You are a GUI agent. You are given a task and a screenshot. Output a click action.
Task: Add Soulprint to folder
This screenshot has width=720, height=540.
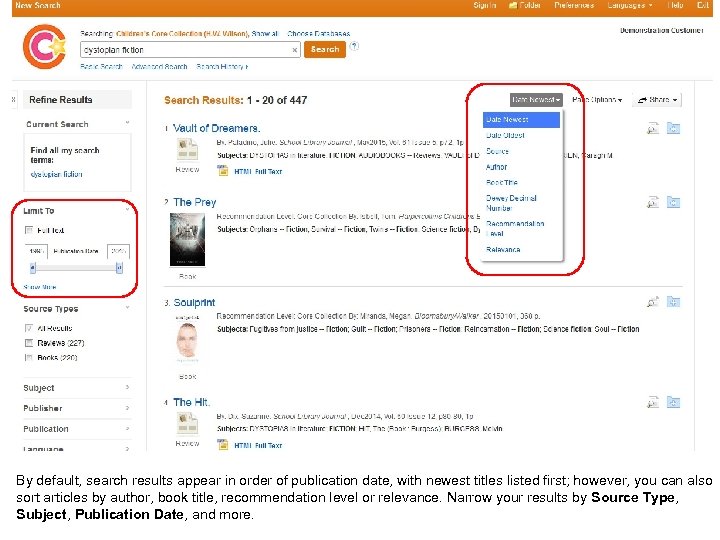pos(673,302)
